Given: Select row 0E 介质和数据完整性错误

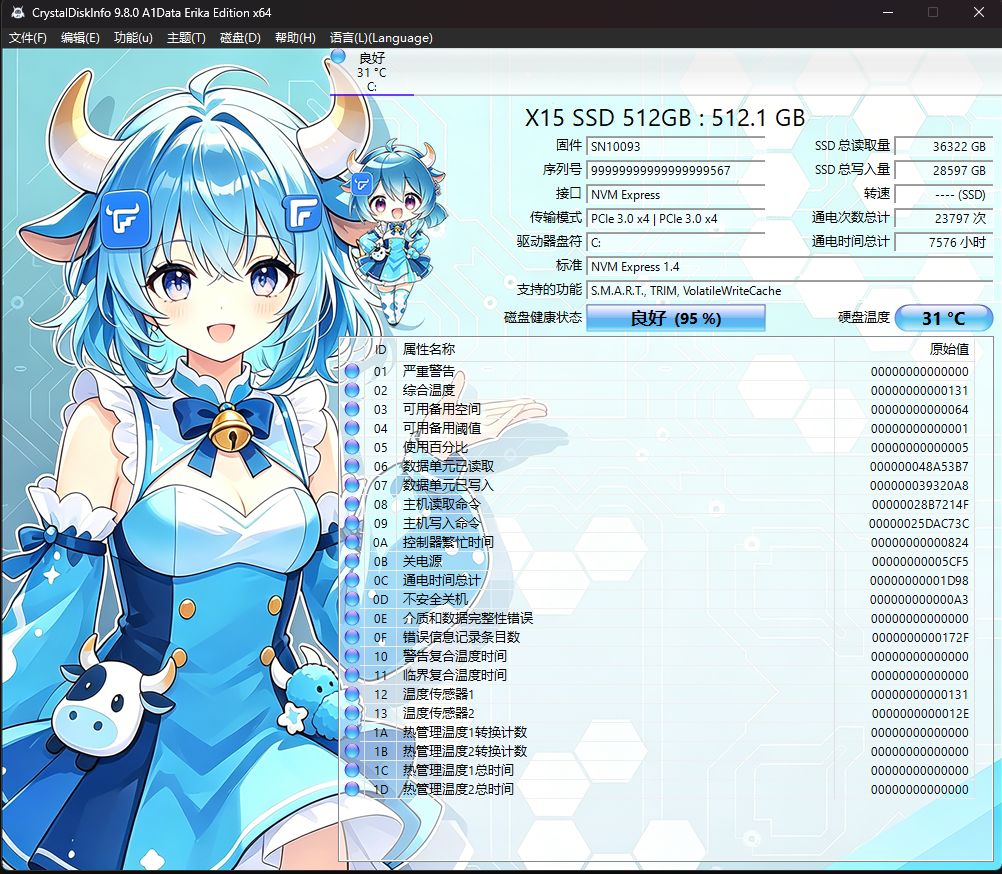Looking at the screenshot, I should click(x=657, y=618).
